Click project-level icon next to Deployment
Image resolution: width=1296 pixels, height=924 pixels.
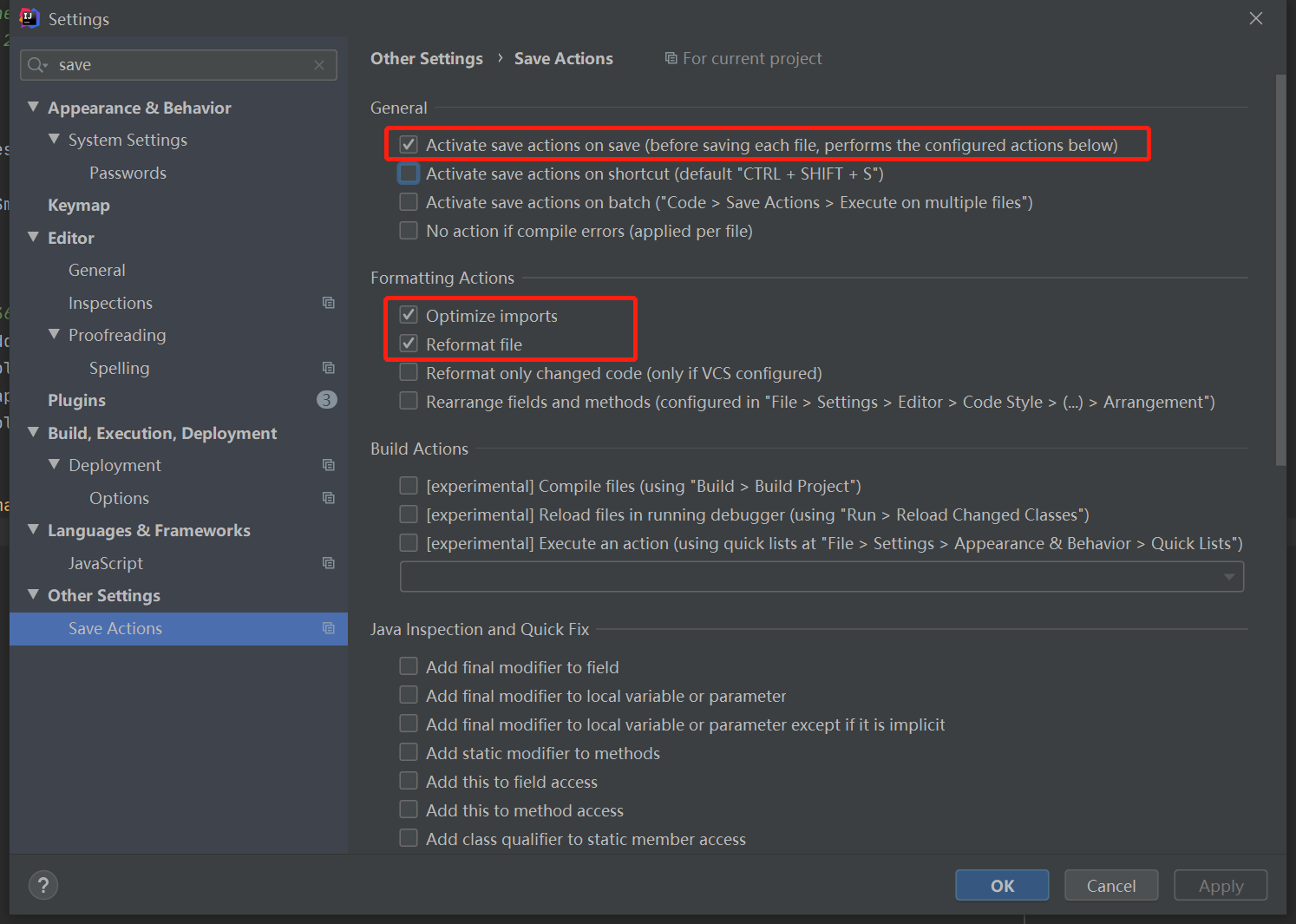(329, 465)
